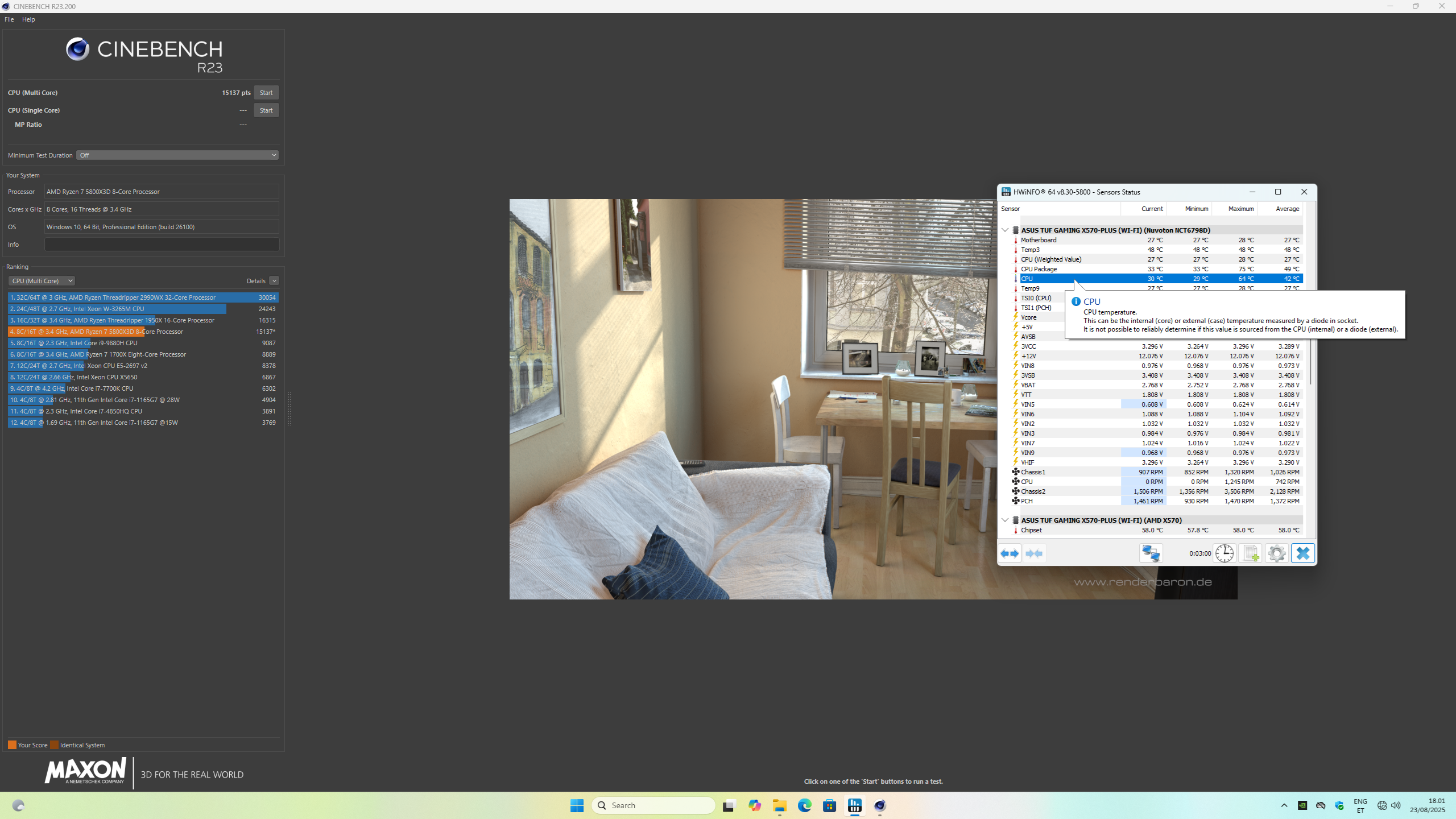Click HWiNFO Maximum column header

(x=1234, y=209)
